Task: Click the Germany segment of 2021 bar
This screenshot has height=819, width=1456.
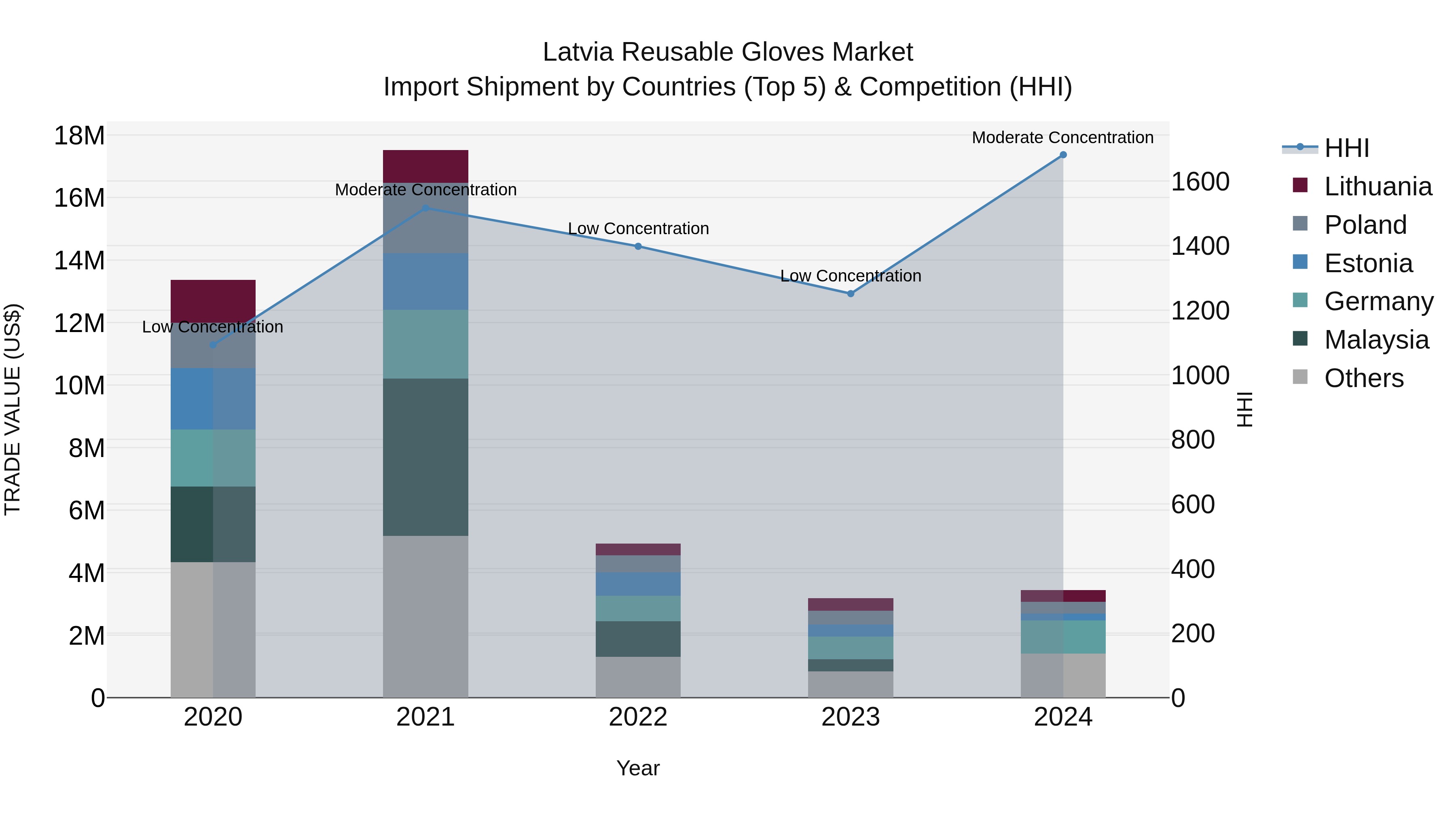Action: (425, 344)
